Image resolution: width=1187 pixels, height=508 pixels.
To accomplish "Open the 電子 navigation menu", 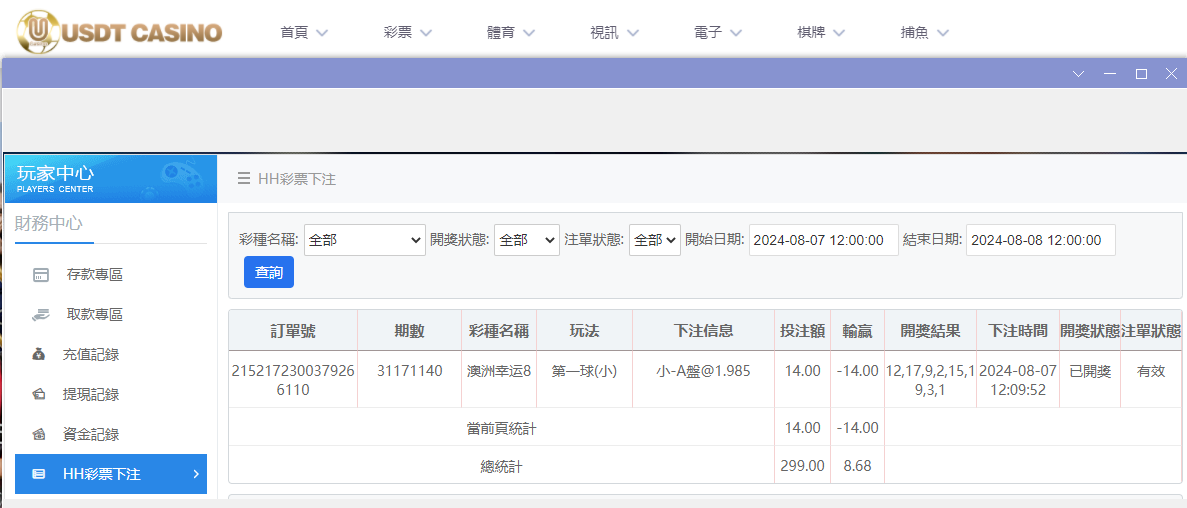I will (717, 32).
